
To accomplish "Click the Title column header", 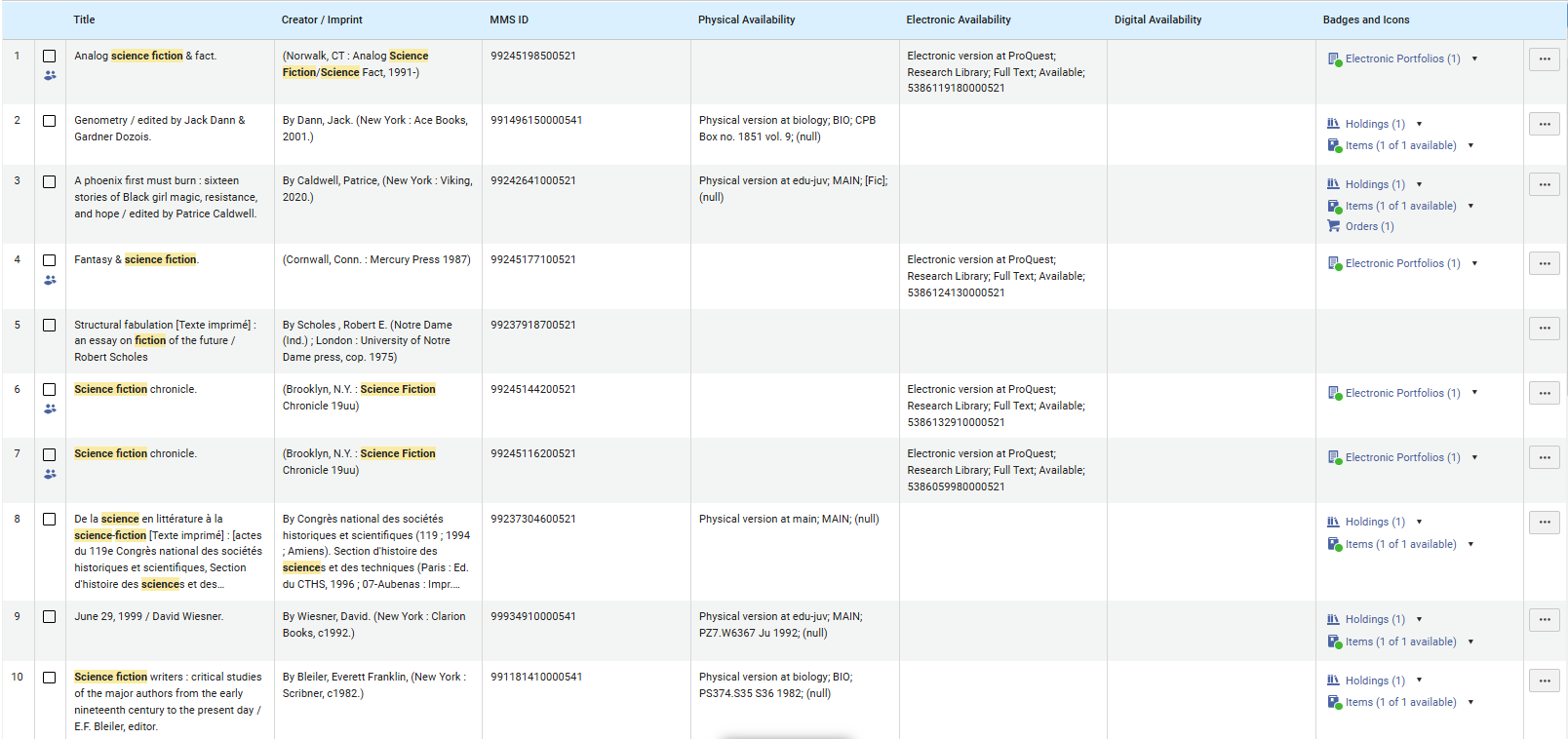I will [x=85, y=19].
